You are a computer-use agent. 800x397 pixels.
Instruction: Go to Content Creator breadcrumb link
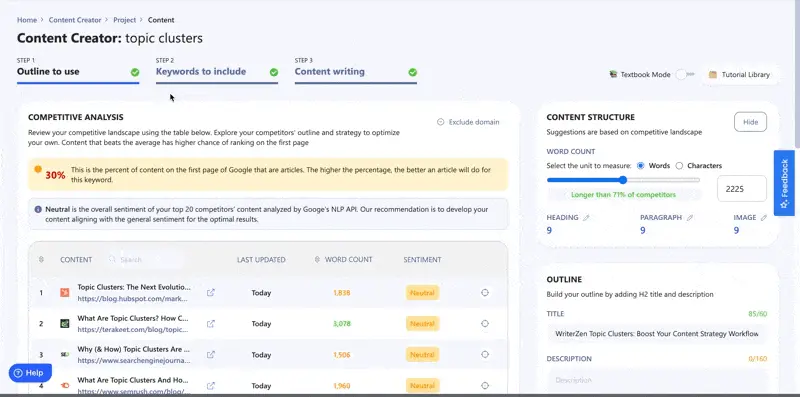pyautogui.click(x=75, y=20)
